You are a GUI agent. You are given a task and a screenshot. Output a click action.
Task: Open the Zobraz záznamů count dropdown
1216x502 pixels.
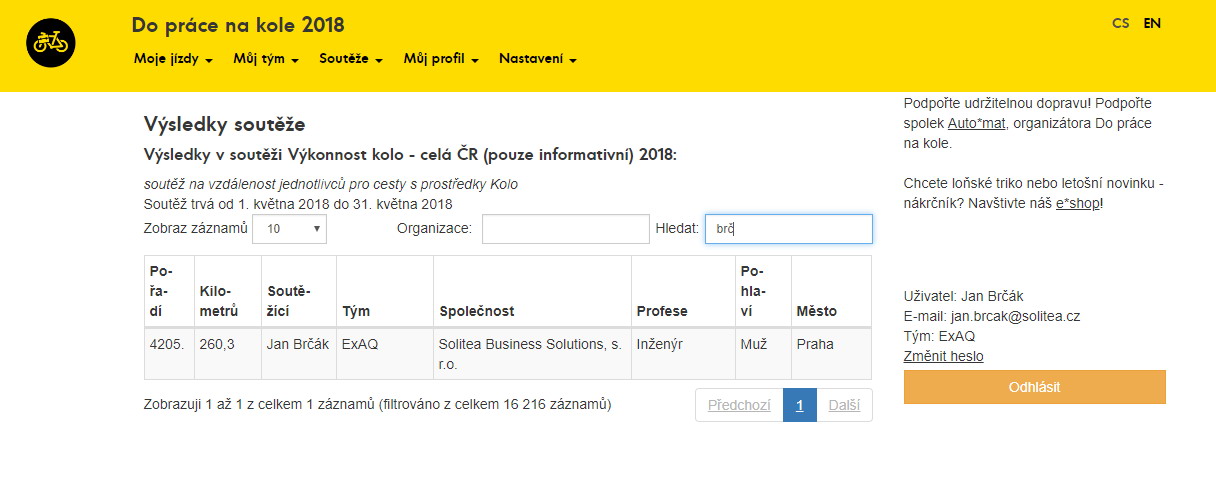289,229
